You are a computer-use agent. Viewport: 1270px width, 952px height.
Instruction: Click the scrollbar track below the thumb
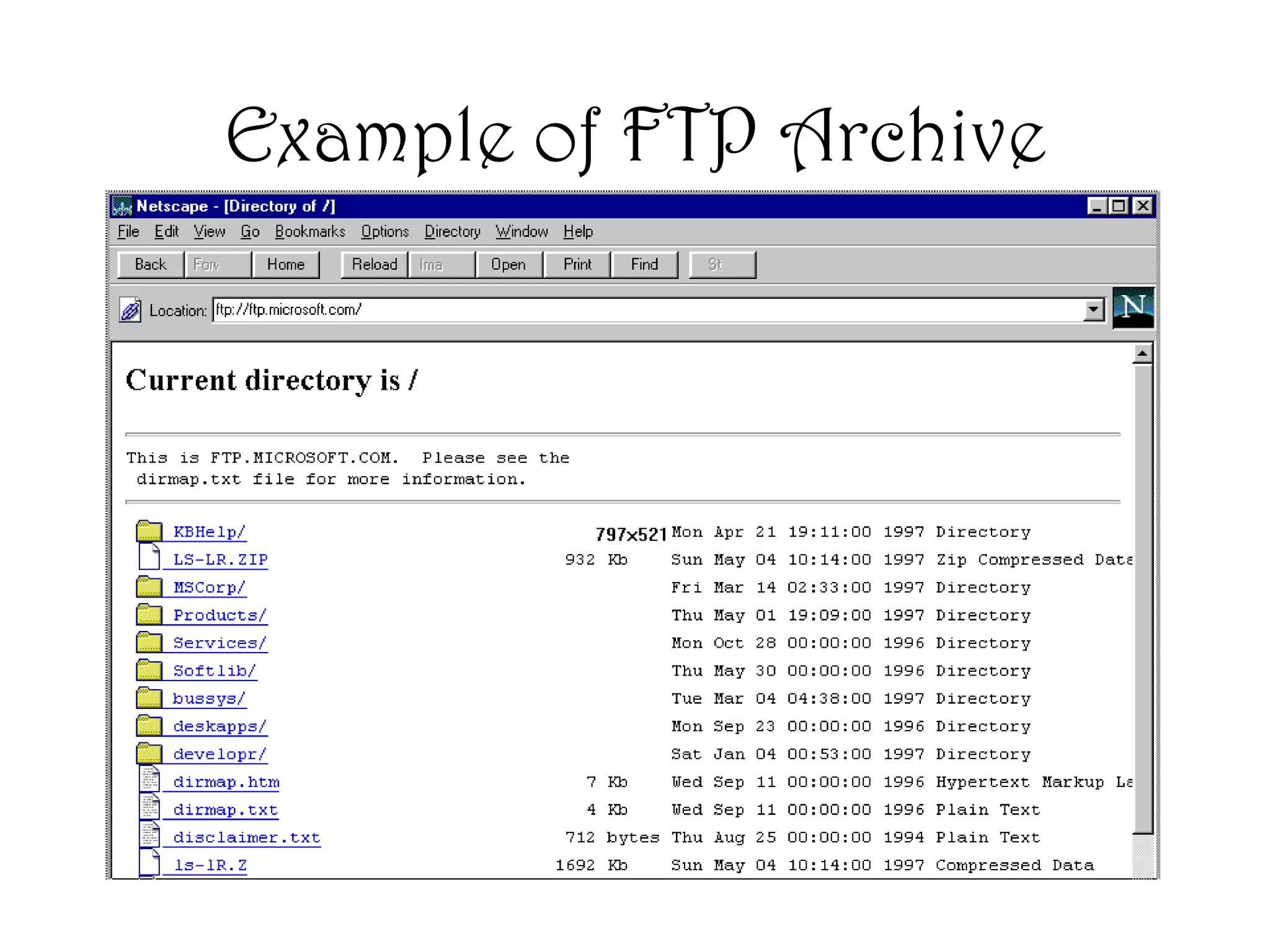[x=1143, y=856]
